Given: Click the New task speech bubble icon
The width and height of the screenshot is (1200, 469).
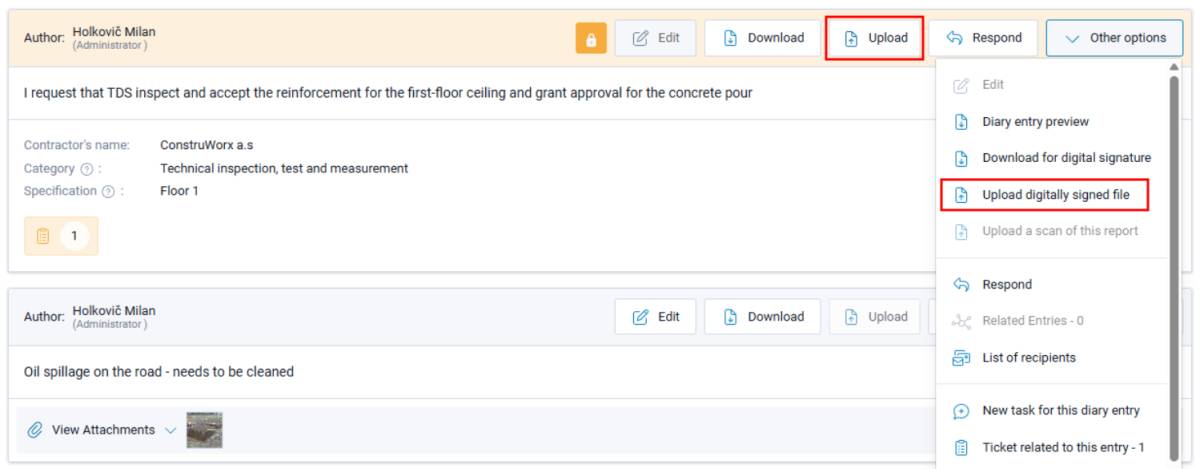Looking at the screenshot, I should pos(961,411).
